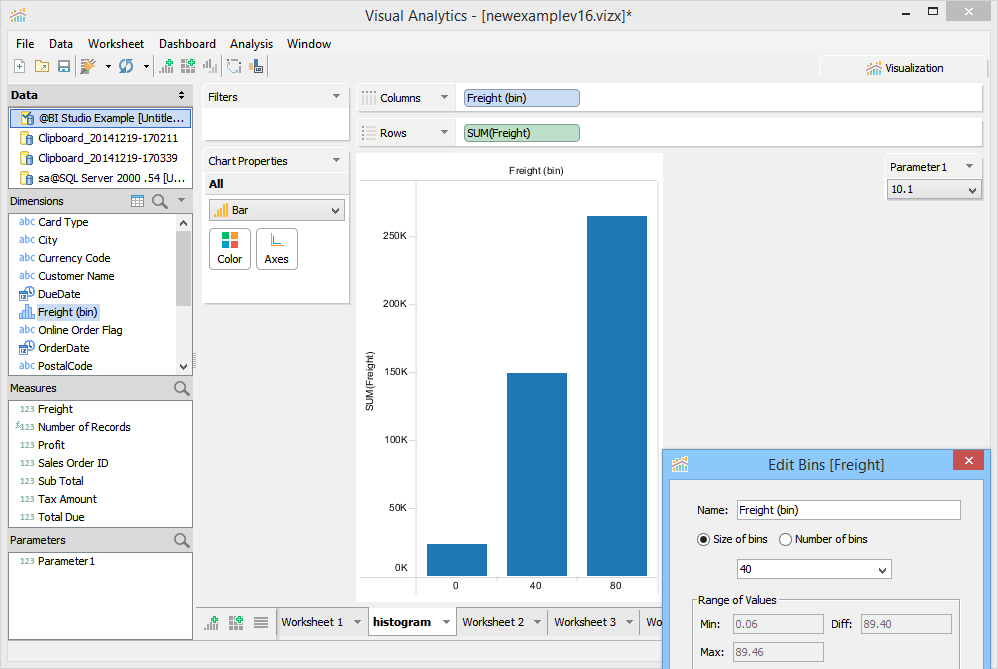The height and width of the screenshot is (669, 998).
Task: Open the Bar chart type dropdown
Action: [x=277, y=210]
